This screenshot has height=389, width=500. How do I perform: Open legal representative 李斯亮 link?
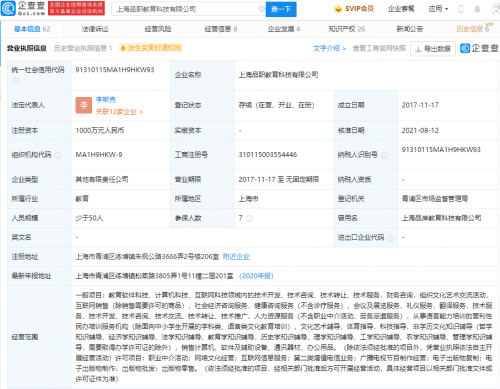click(106, 99)
